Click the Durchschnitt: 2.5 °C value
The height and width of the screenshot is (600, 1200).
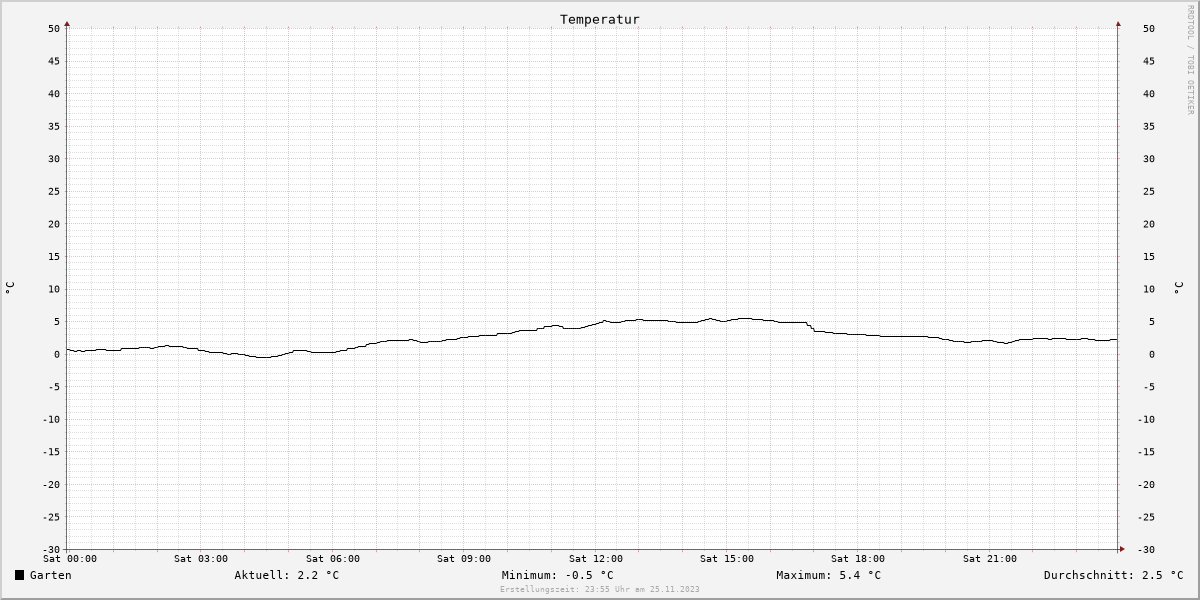pyautogui.click(x=1113, y=575)
